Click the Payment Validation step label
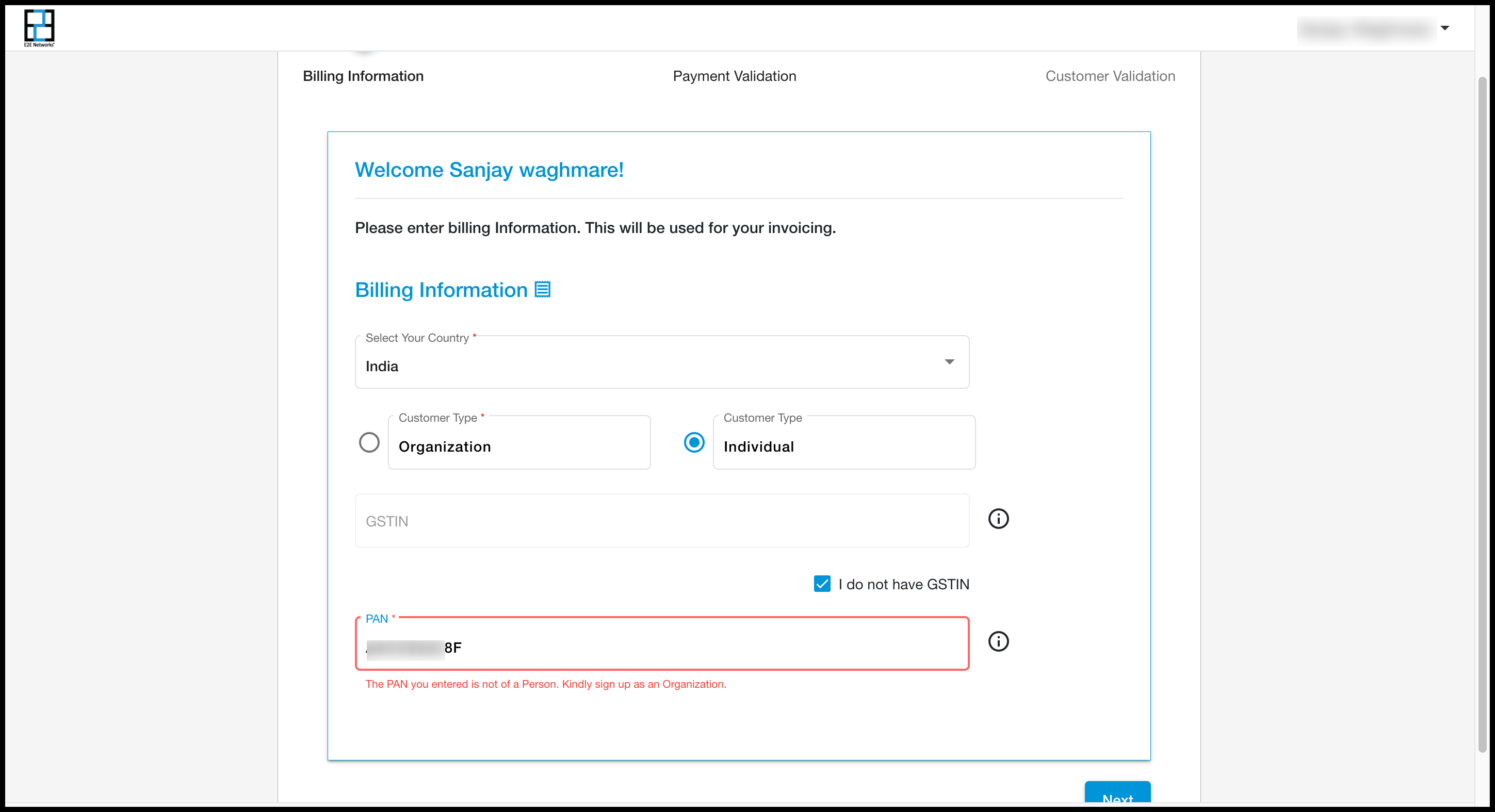Screen dimensions: 1495x812 click(x=734, y=76)
